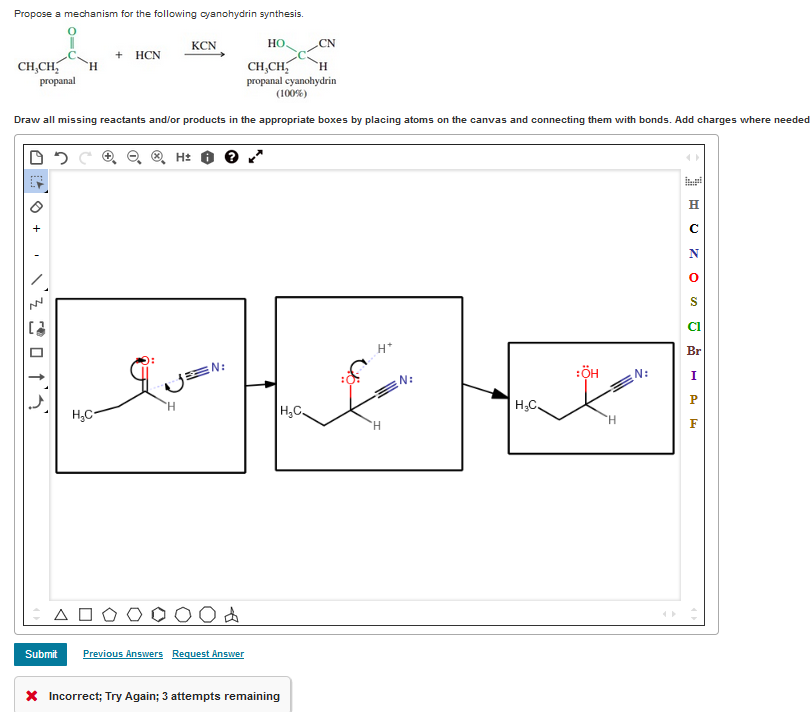
Task: Select the straight reaction arrow tool
Action: tap(36, 376)
